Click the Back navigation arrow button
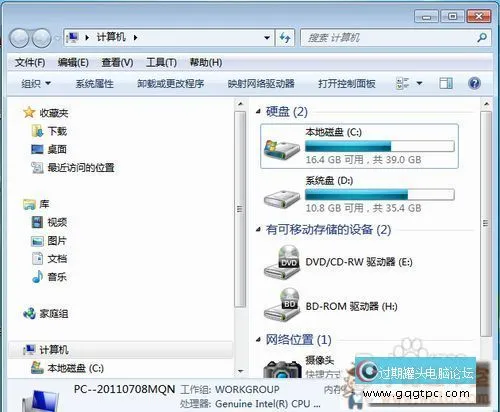The image size is (500, 412). pos(19,38)
